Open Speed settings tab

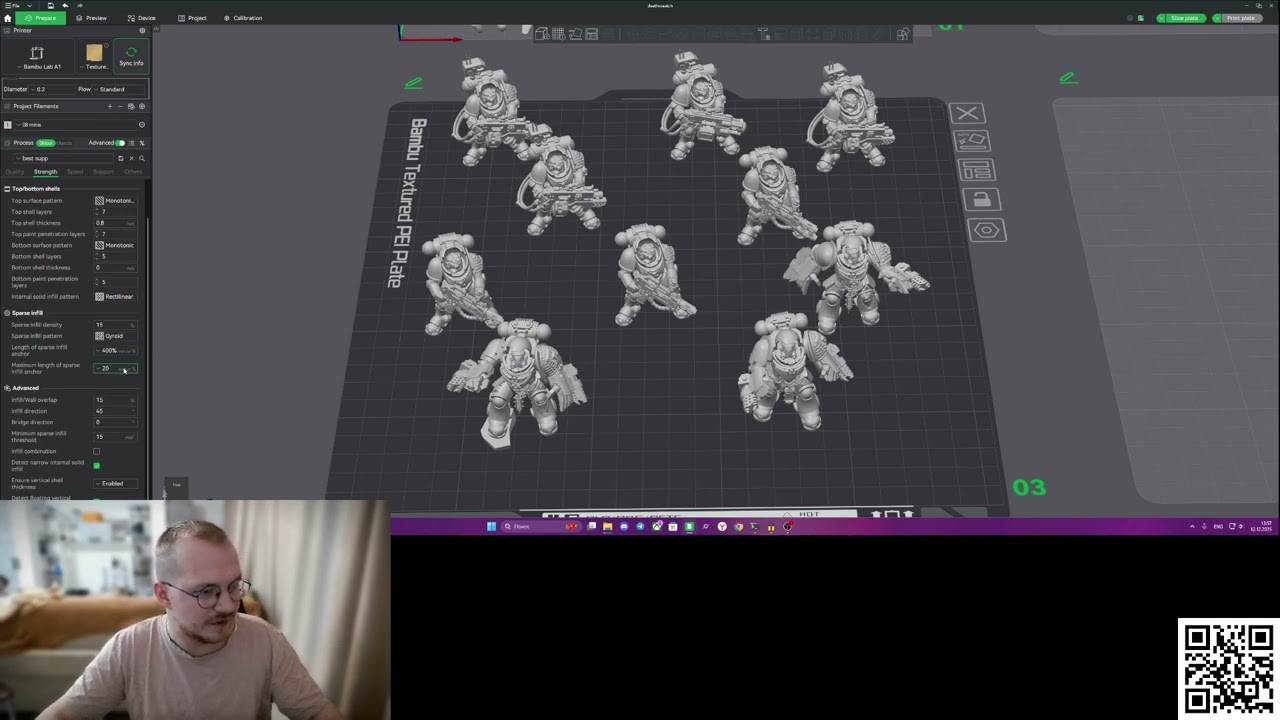click(75, 172)
